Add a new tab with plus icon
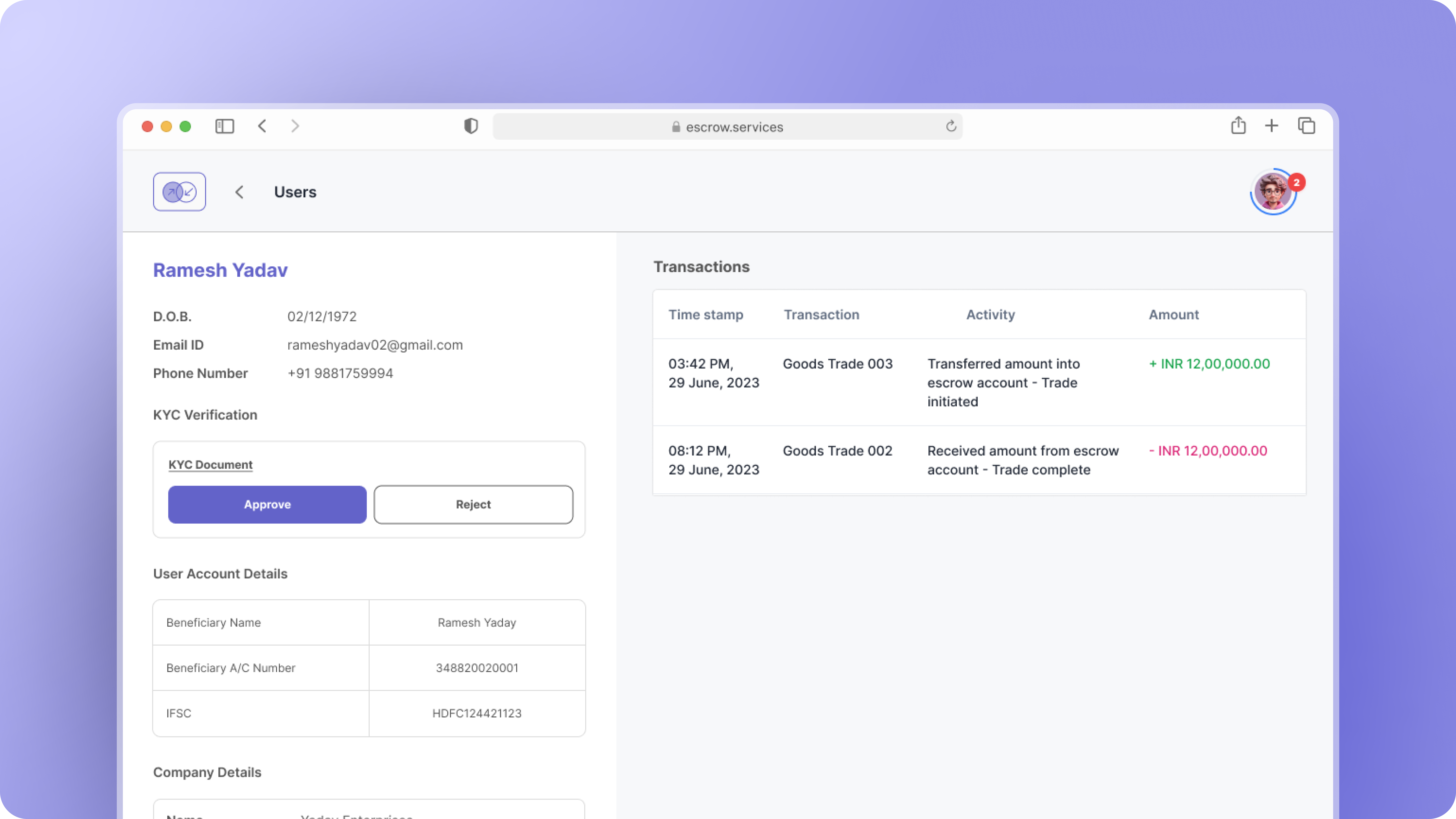Screen dimensions: 1456x819 1271,126
